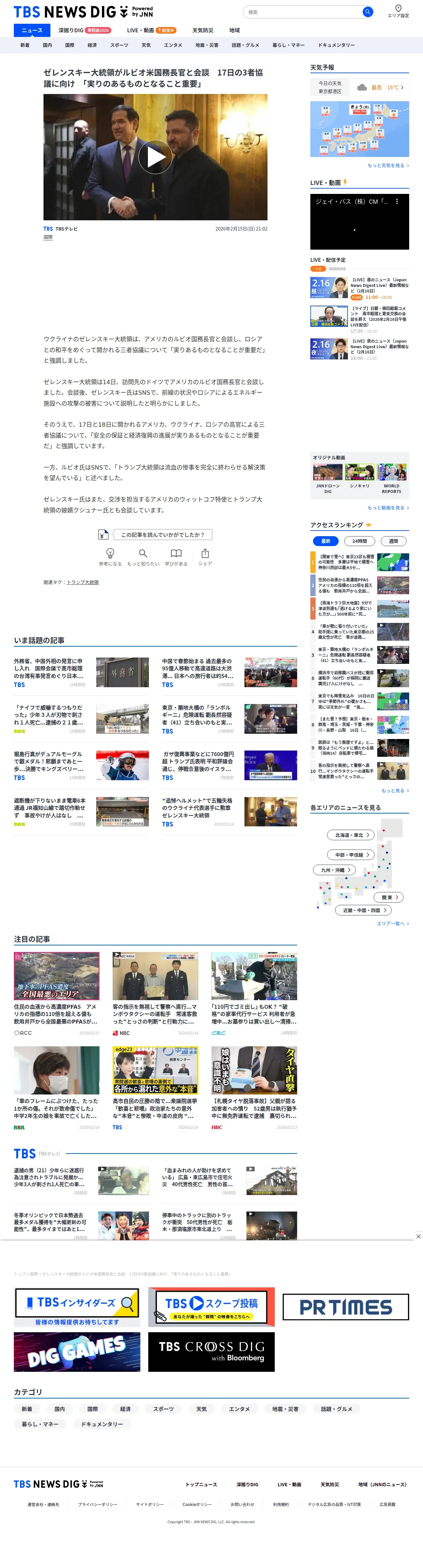Viewport: 423px width, 1568px height.
Task: Click the NBC logo under taxi driver article
Action: pyautogui.click(x=121, y=1033)
